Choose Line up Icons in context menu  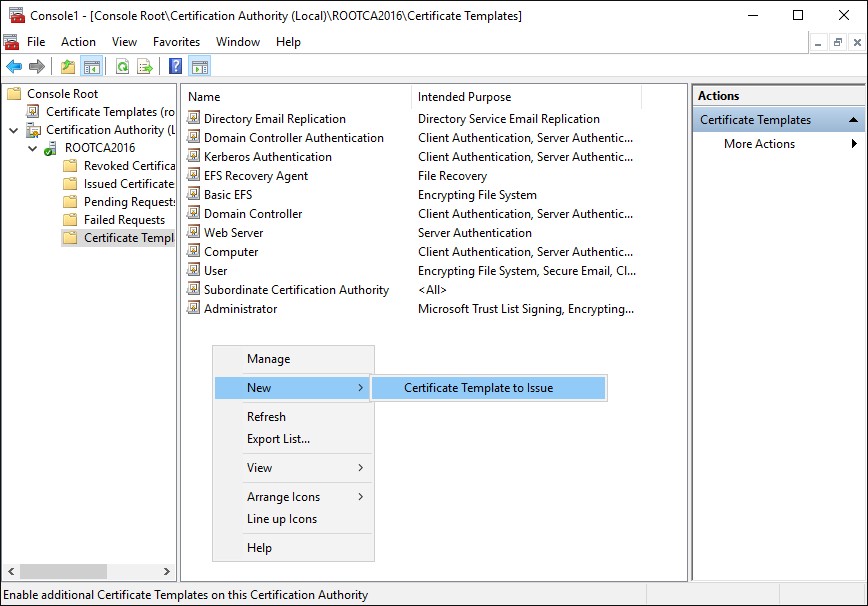pyautogui.click(x=293, y=519)
